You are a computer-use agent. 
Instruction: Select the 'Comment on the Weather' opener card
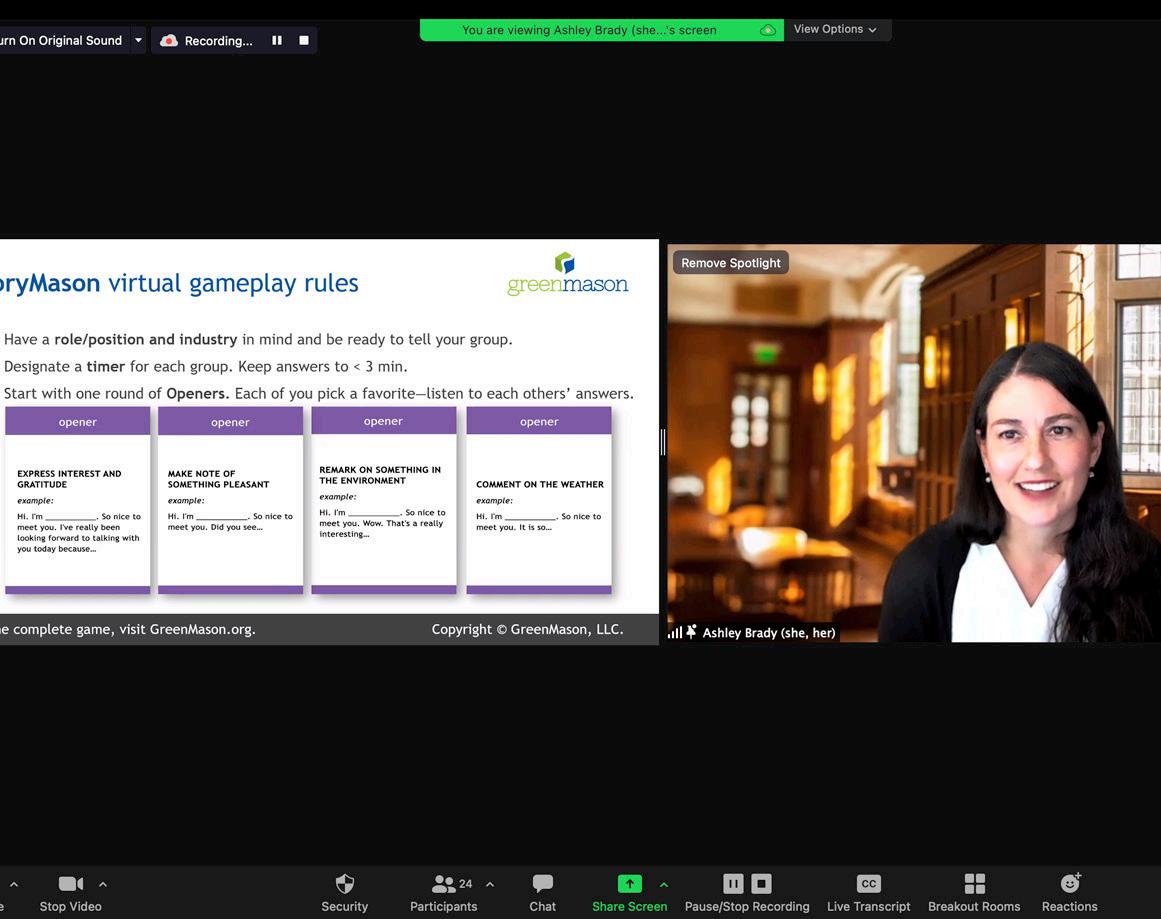(x=539, y=500)
